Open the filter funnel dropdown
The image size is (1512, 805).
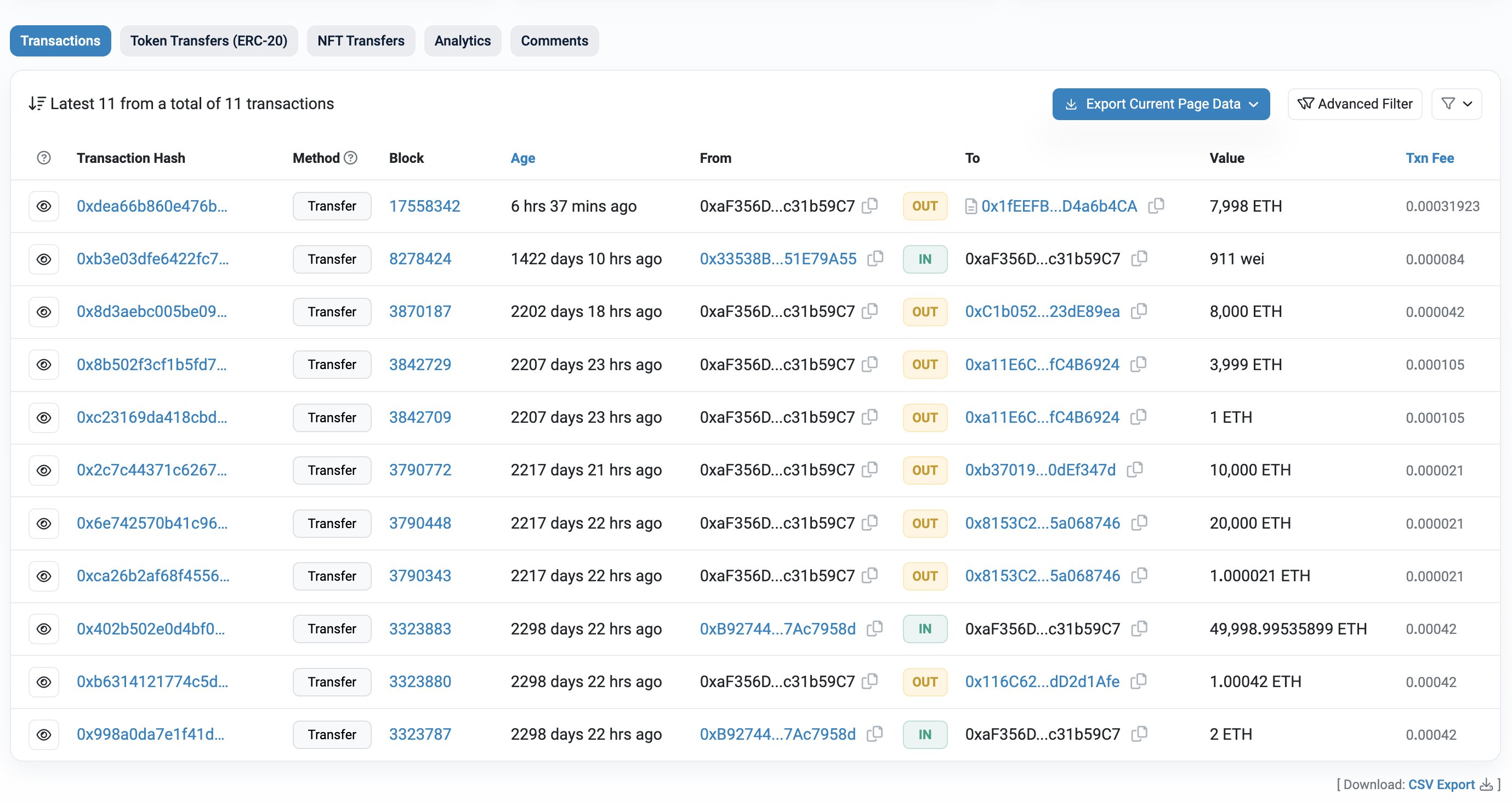[x=1457, y=104]
